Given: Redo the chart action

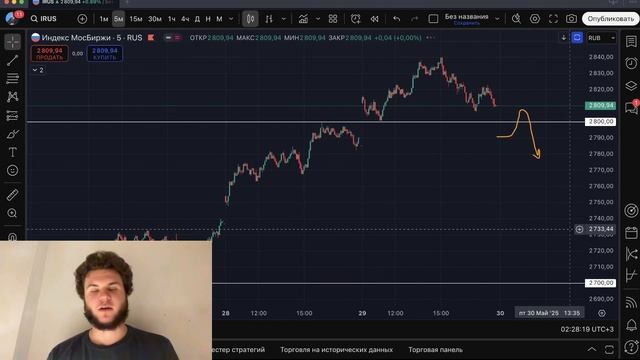Looking at the screenshot, I should pos(414,19).
